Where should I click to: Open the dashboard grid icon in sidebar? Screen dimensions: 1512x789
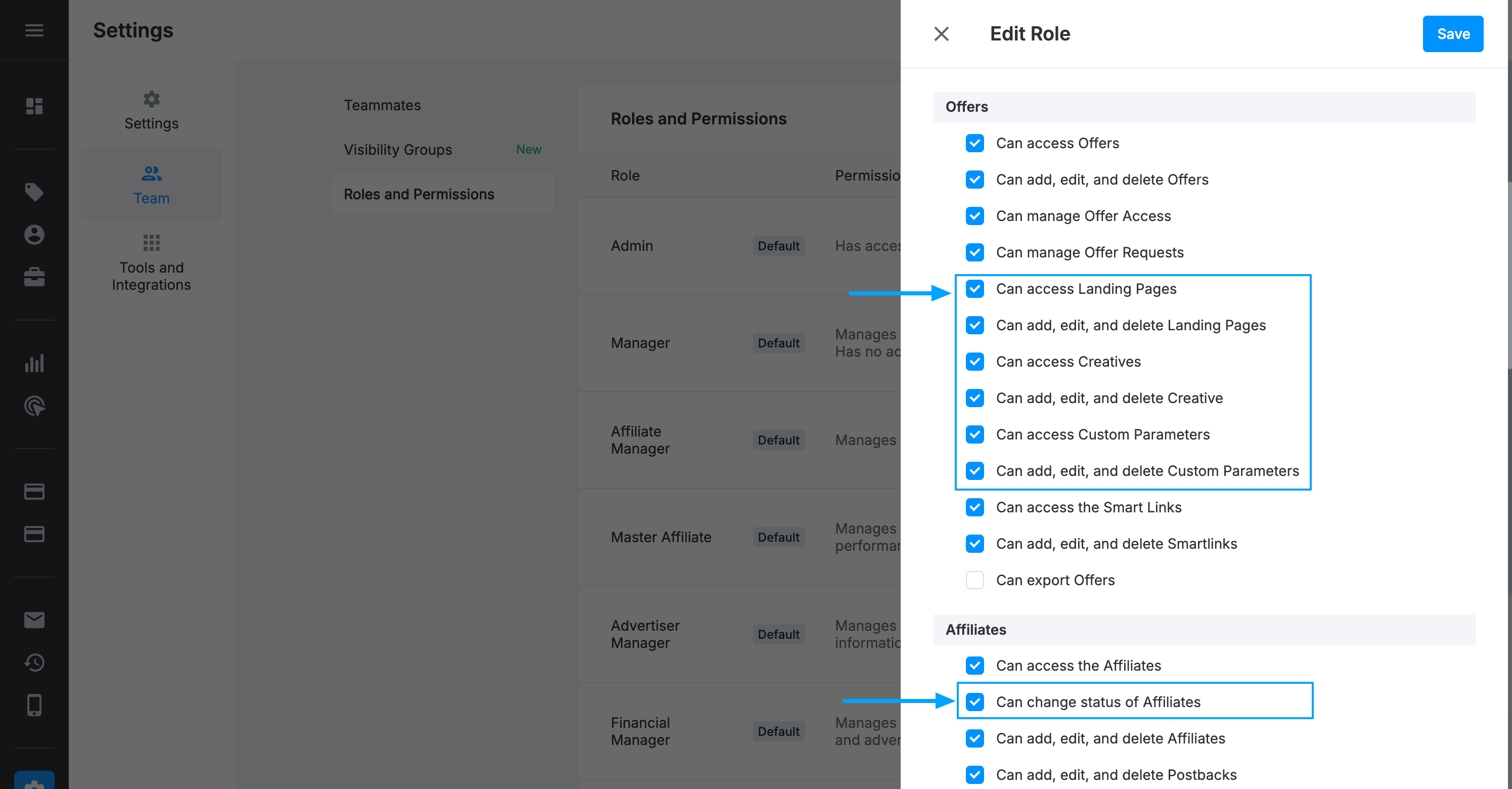pyautogui.click(x=34, y=106)
